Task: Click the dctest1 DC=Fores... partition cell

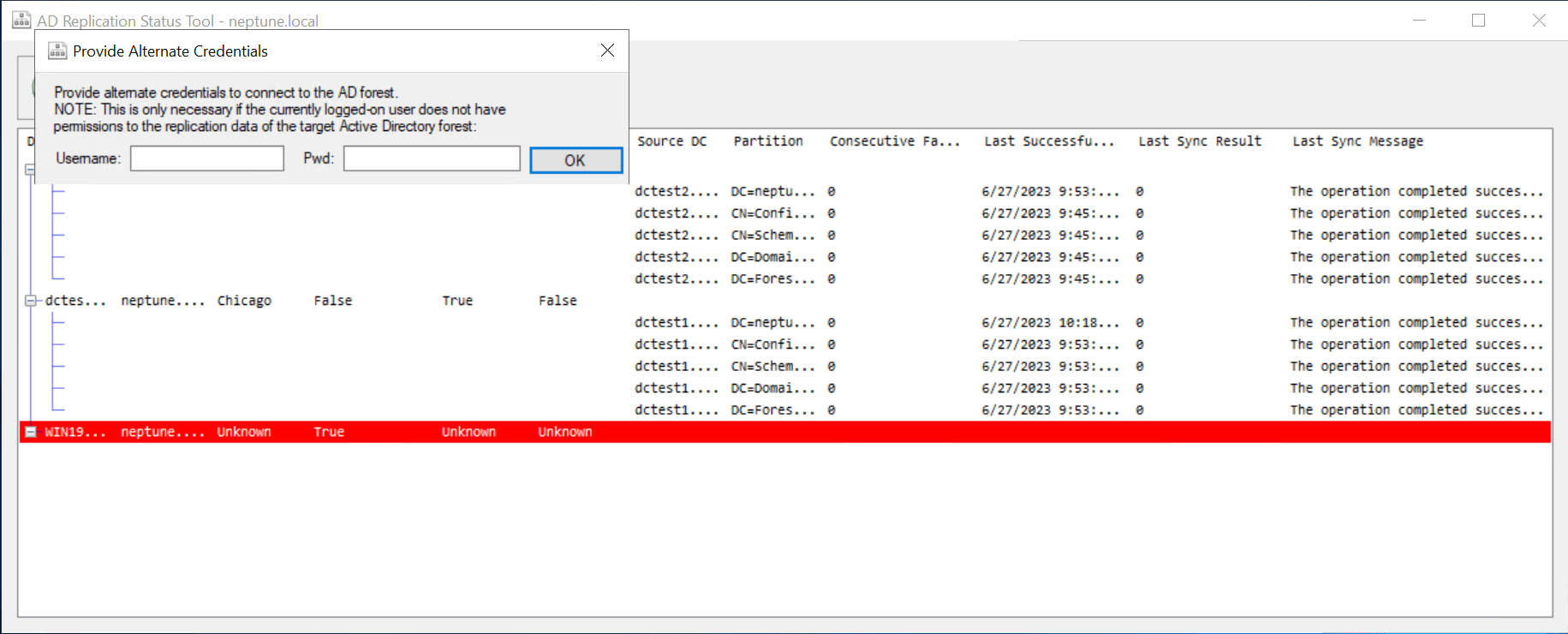Action: [x=772, y=410]
